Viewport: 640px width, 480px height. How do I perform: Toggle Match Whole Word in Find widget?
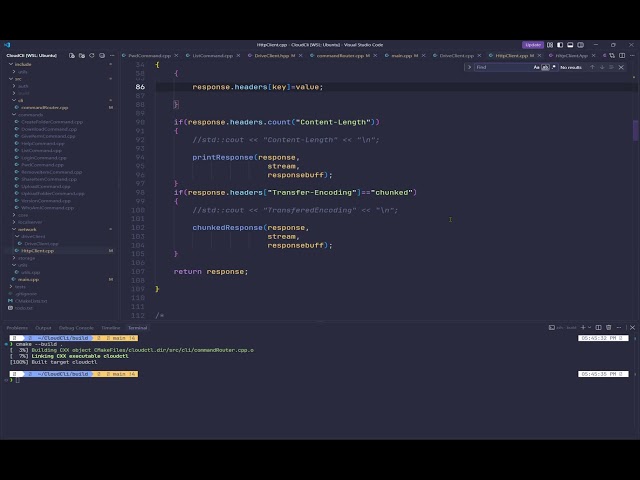[x=545, y=67]
